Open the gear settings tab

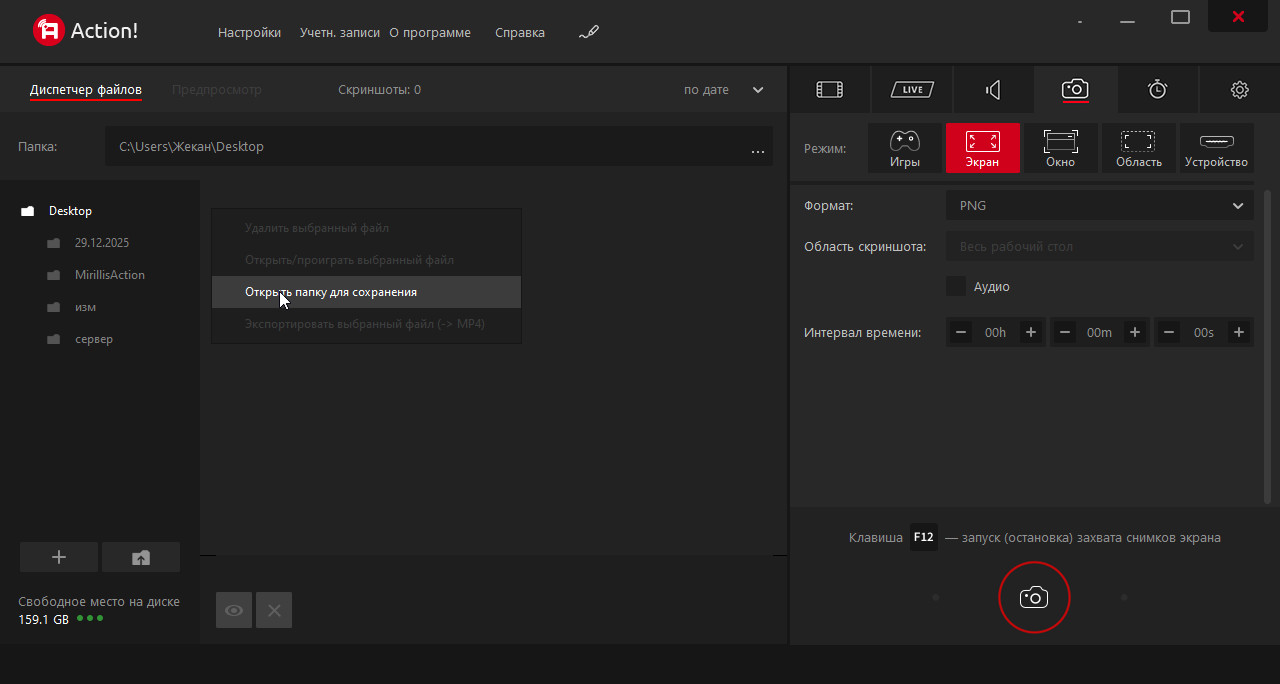1239,90
